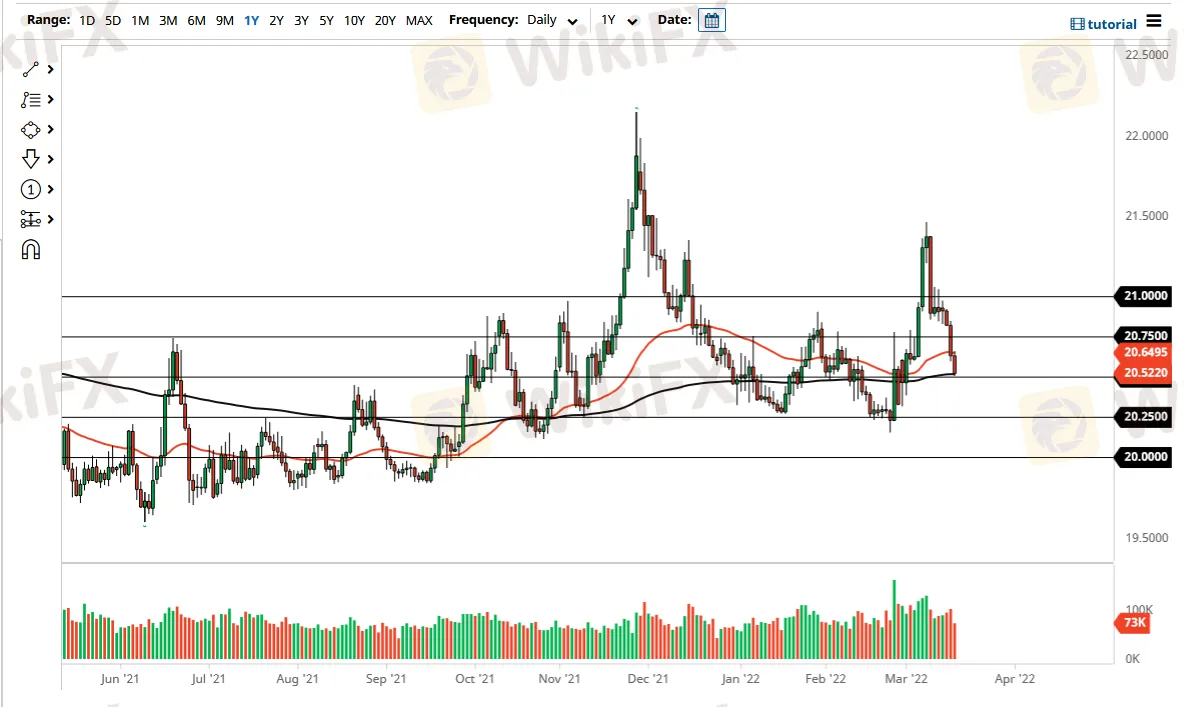Open the hamburger menu
The height and width of the screenshot is (707, 1184).
[1154, 21]
